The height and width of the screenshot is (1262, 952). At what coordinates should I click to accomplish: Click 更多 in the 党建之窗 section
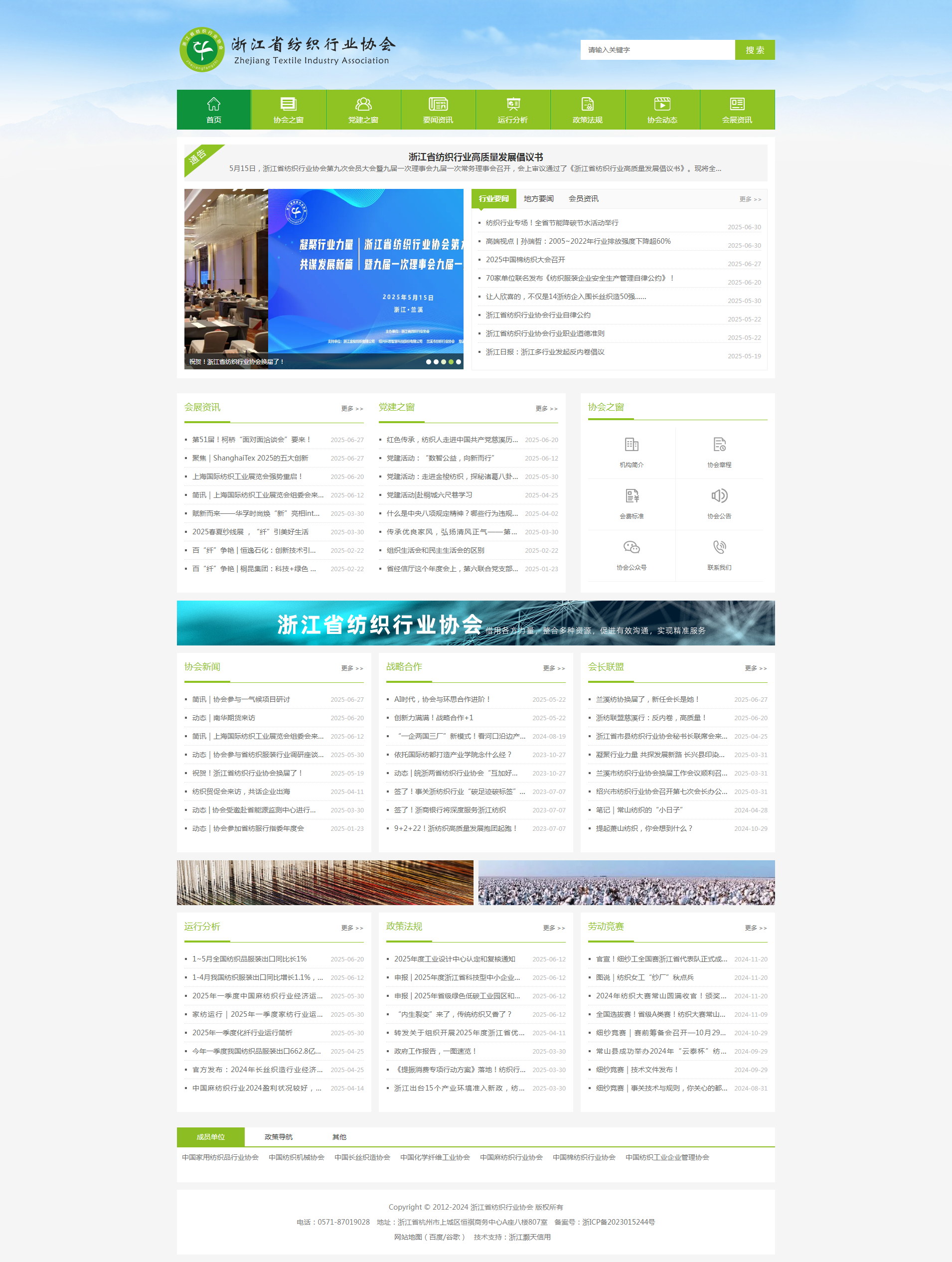click(546, 409)
